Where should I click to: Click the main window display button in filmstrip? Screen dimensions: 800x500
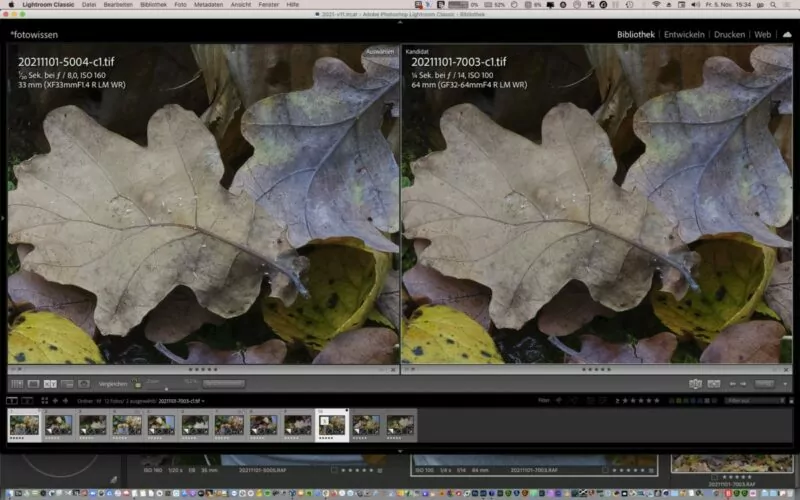[x=12, y=401]
